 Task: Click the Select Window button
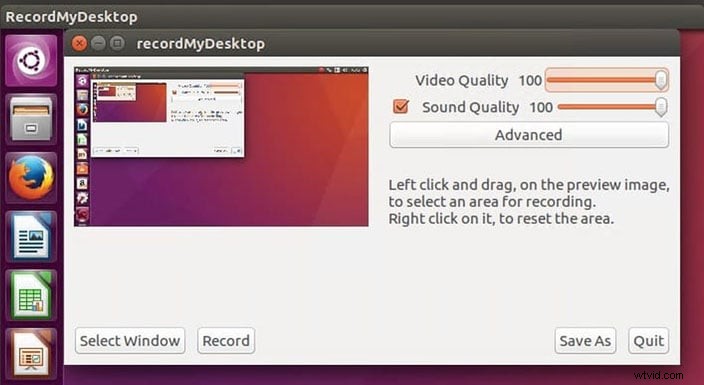[130, 341]
